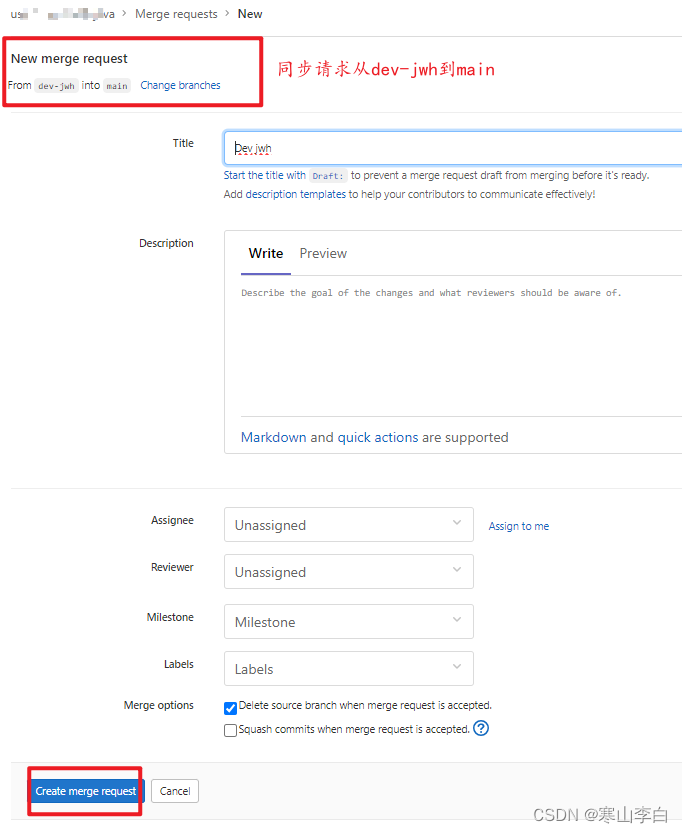682x833 pixels.
Task: Click the New breadcrumb item
Action: [250, 14]
